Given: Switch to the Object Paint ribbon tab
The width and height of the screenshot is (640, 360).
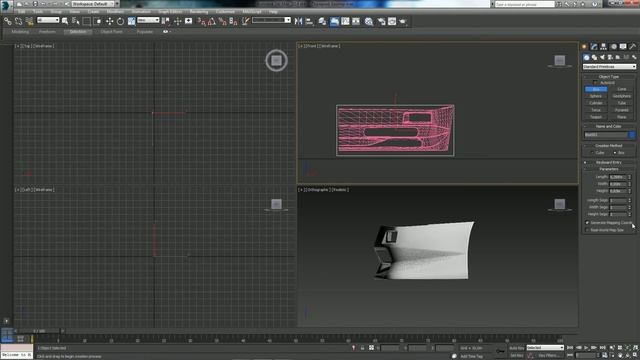Looking at the screenshot, I should [111, 31].
